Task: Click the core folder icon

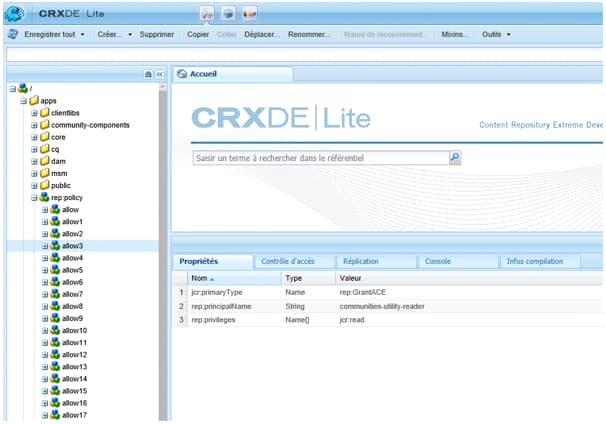Action: [x=45, y=137]
